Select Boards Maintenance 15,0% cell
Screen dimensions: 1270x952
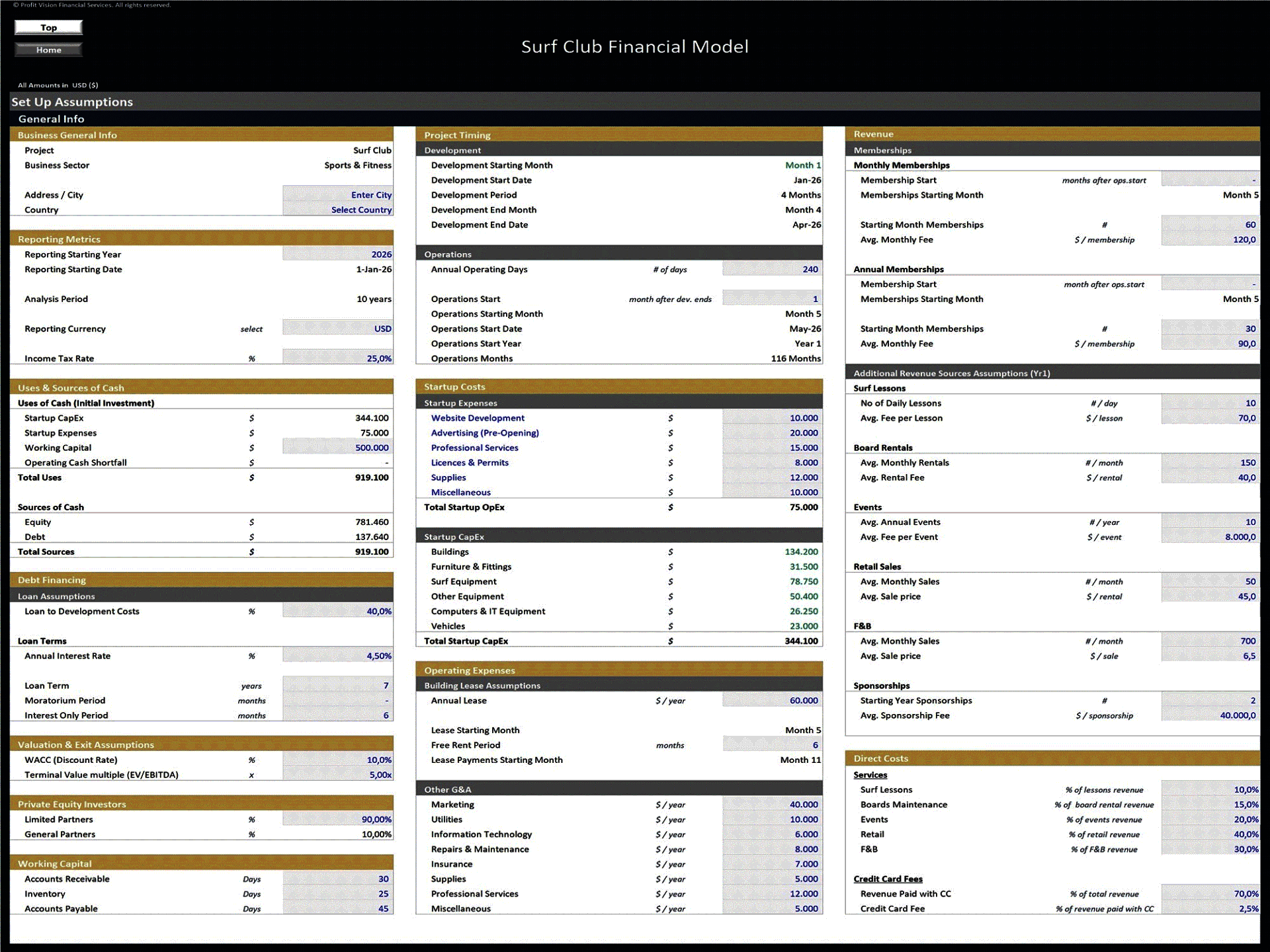click(1210, 805)
